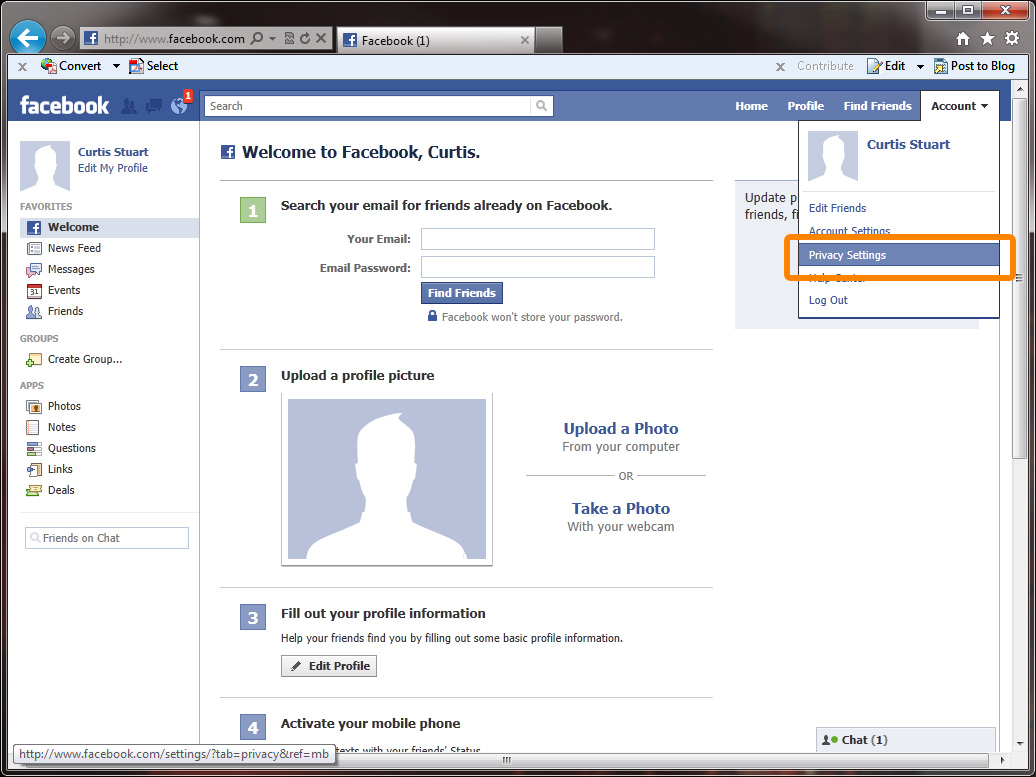Viewport: 1036px width, 777px height.
Task: Click into the Email Password input field
Action: pyautogui.click(x=538, y=267)
